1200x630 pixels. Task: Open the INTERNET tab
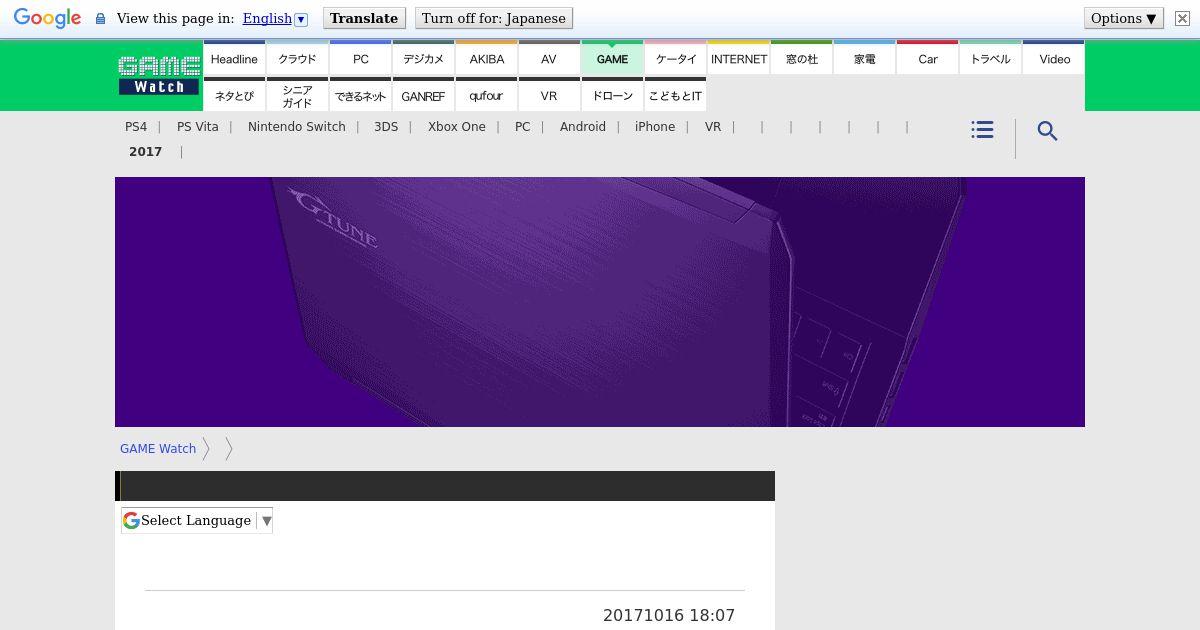(x=738, y=58)
